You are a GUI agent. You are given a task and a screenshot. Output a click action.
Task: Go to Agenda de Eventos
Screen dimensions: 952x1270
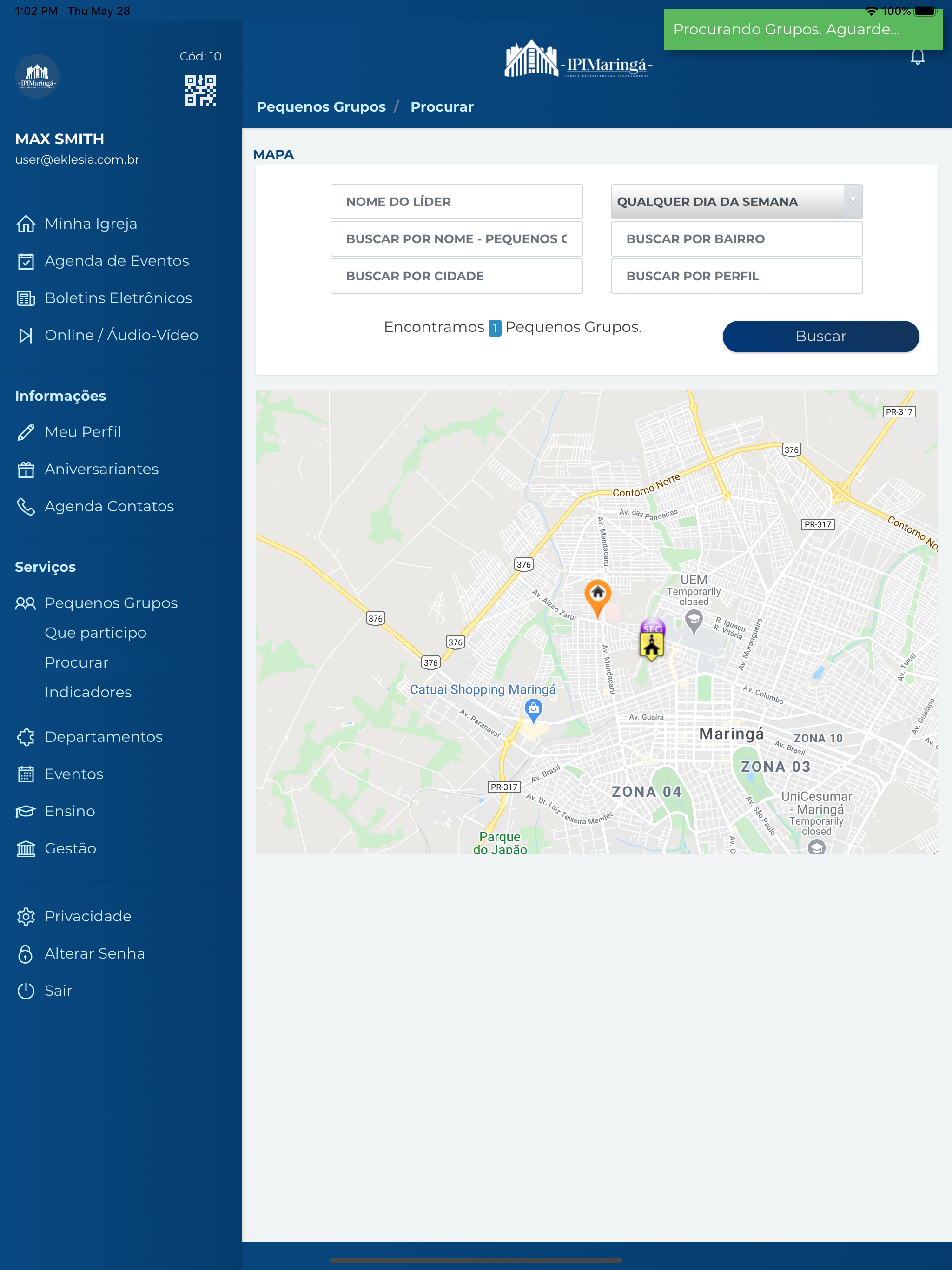pyautogui.click(x=117, y=261)
